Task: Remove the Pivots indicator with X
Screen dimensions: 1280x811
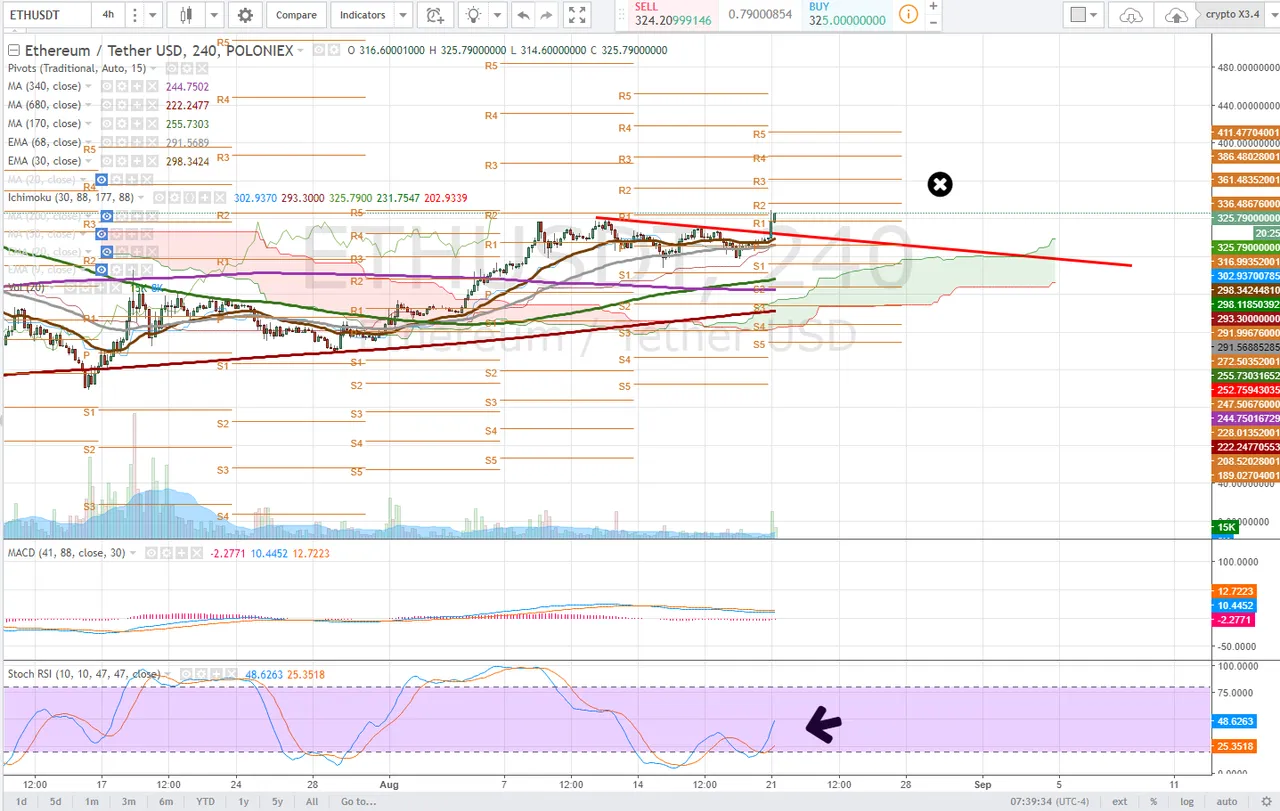Action: [x=202, y=68]
